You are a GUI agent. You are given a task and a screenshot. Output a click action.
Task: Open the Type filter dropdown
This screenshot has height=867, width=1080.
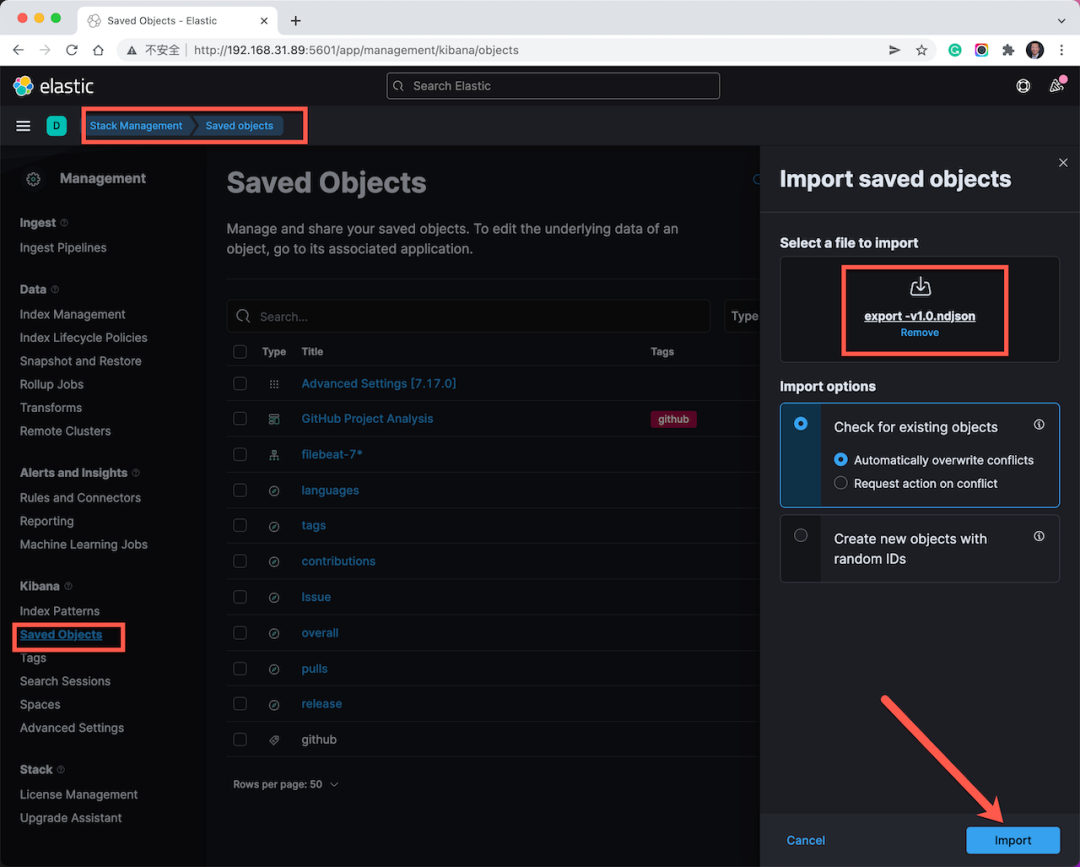click(x=742, y=316)
